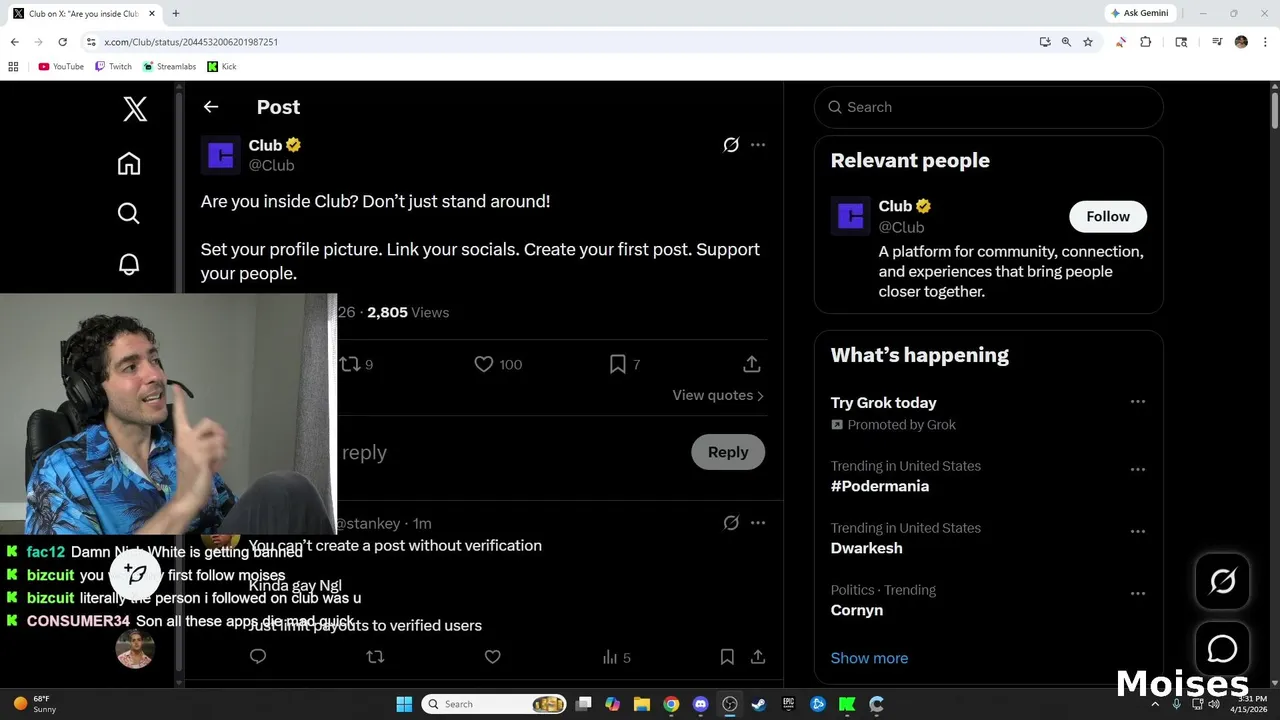Open Windows Start menu
Image resolution: width=1280 pixels, height=720 pixels.
404,704
